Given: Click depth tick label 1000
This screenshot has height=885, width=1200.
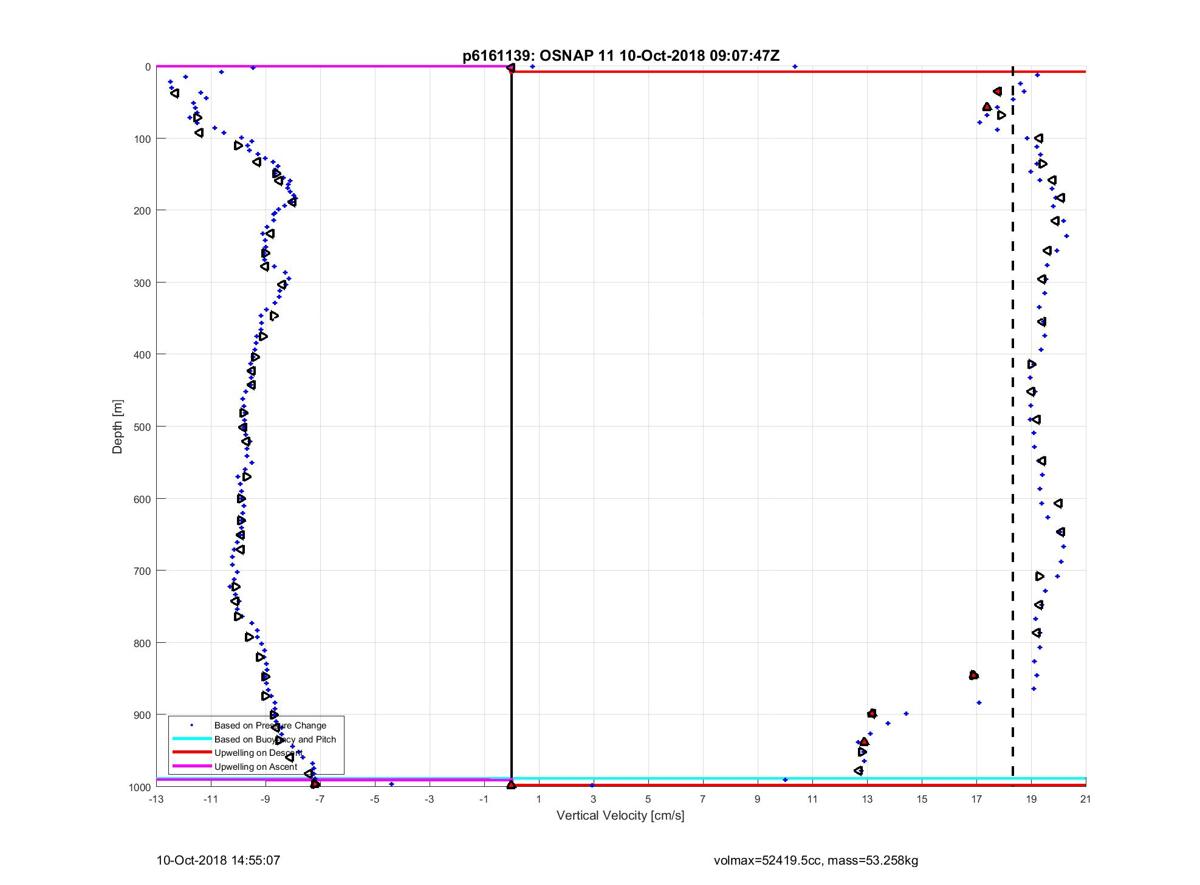Looking at the screenshot, I should coord(140,787).
